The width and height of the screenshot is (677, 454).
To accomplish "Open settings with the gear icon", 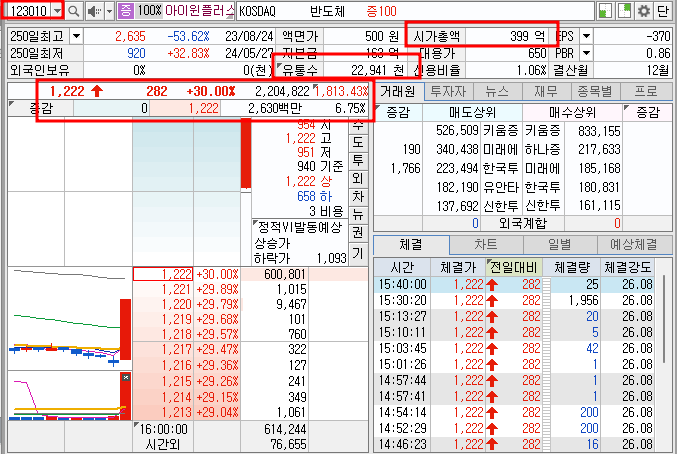I will pyautogui.click(x=643, y=11).
